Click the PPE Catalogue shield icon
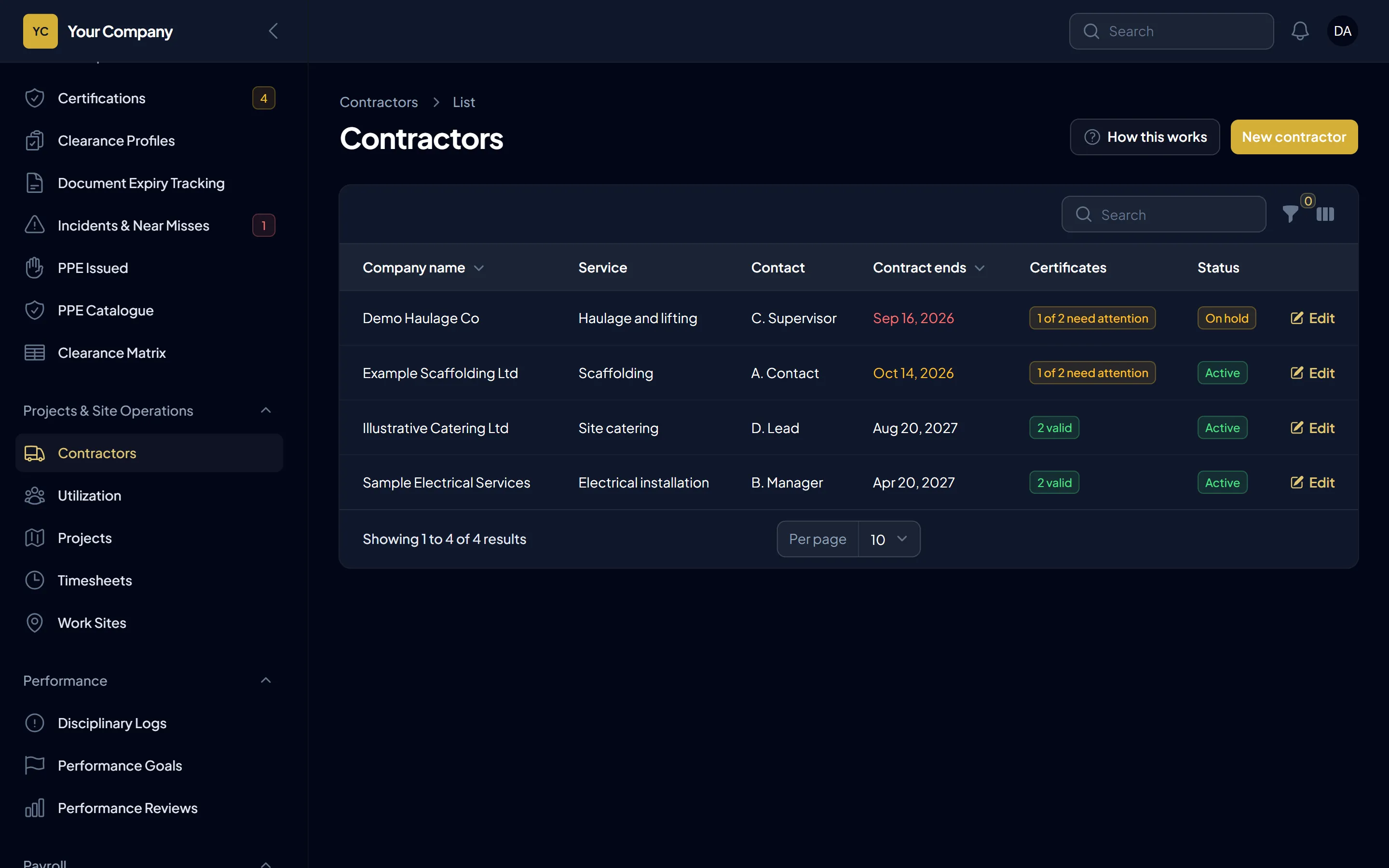This screenshot has height=868, width=1389. (34, 311)
